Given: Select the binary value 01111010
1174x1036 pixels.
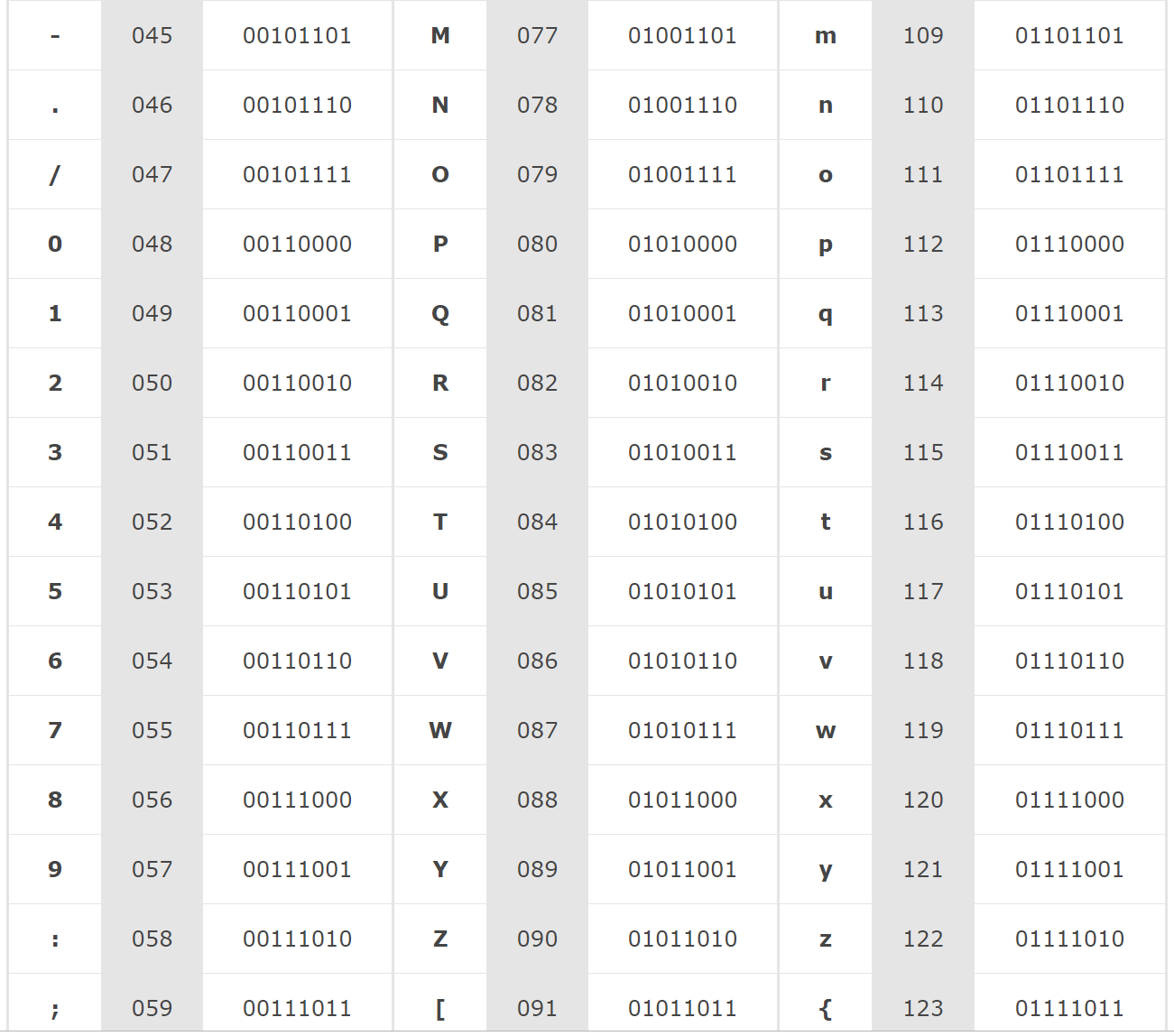Looking at the screenshot, I should click(x=1069, y=939).
